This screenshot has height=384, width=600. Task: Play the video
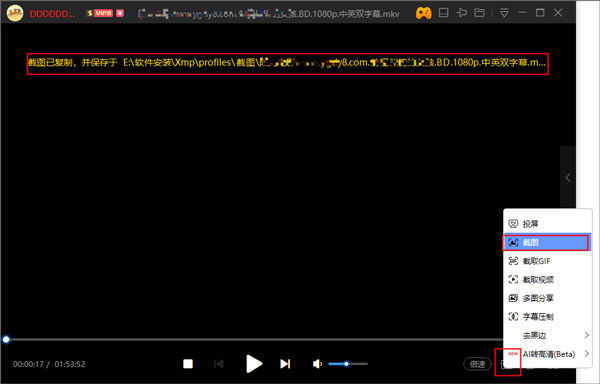point(254,364)
